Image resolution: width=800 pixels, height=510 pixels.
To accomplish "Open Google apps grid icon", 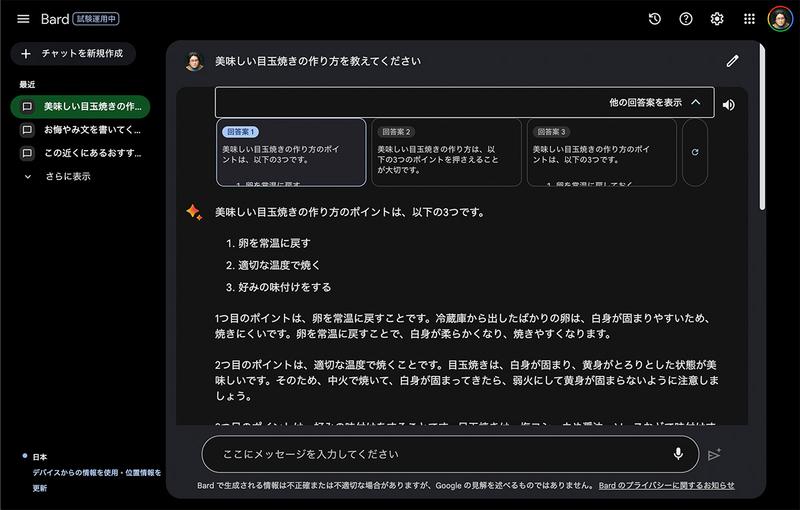I will click(x=749, y=19).
